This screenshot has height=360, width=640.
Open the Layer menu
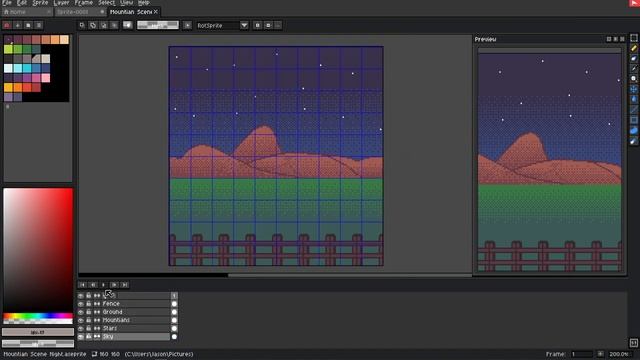[x=61, y=2]
